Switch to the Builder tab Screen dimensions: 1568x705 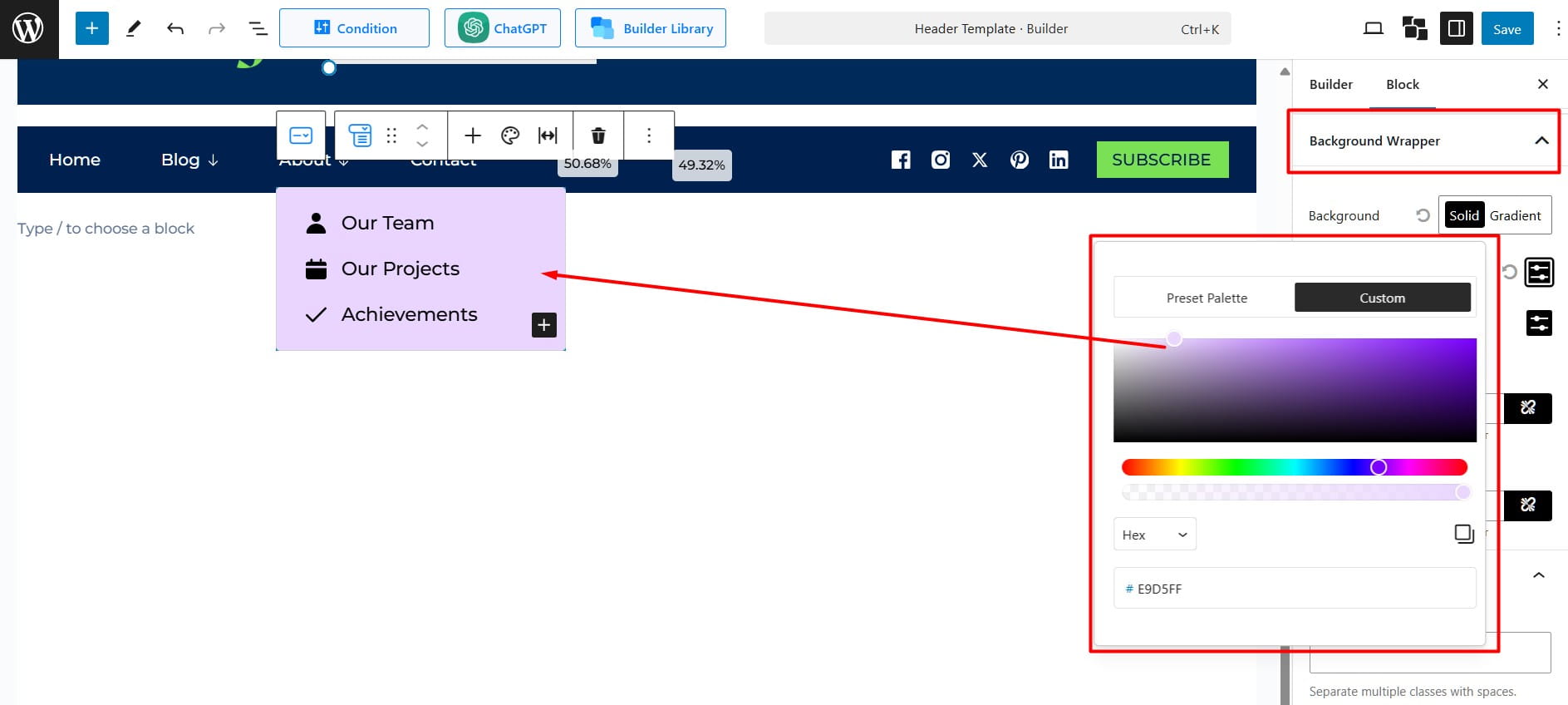(x=1330, y=84)
